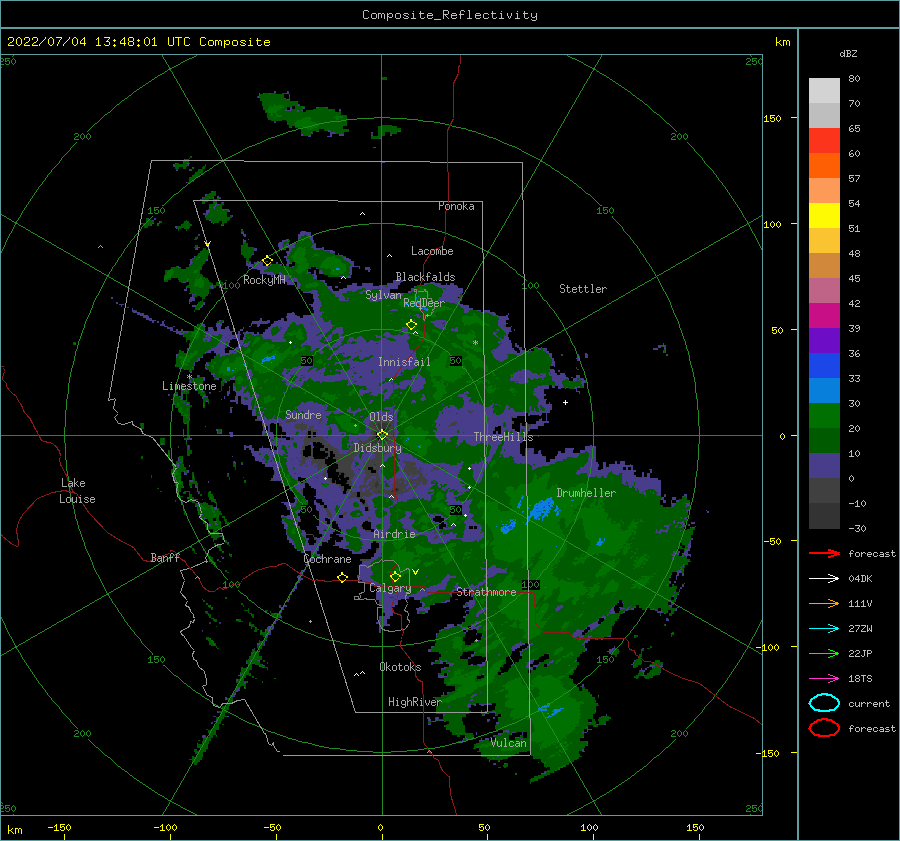
Task: Click the Okotoks city label
Action: click(400, 667)
